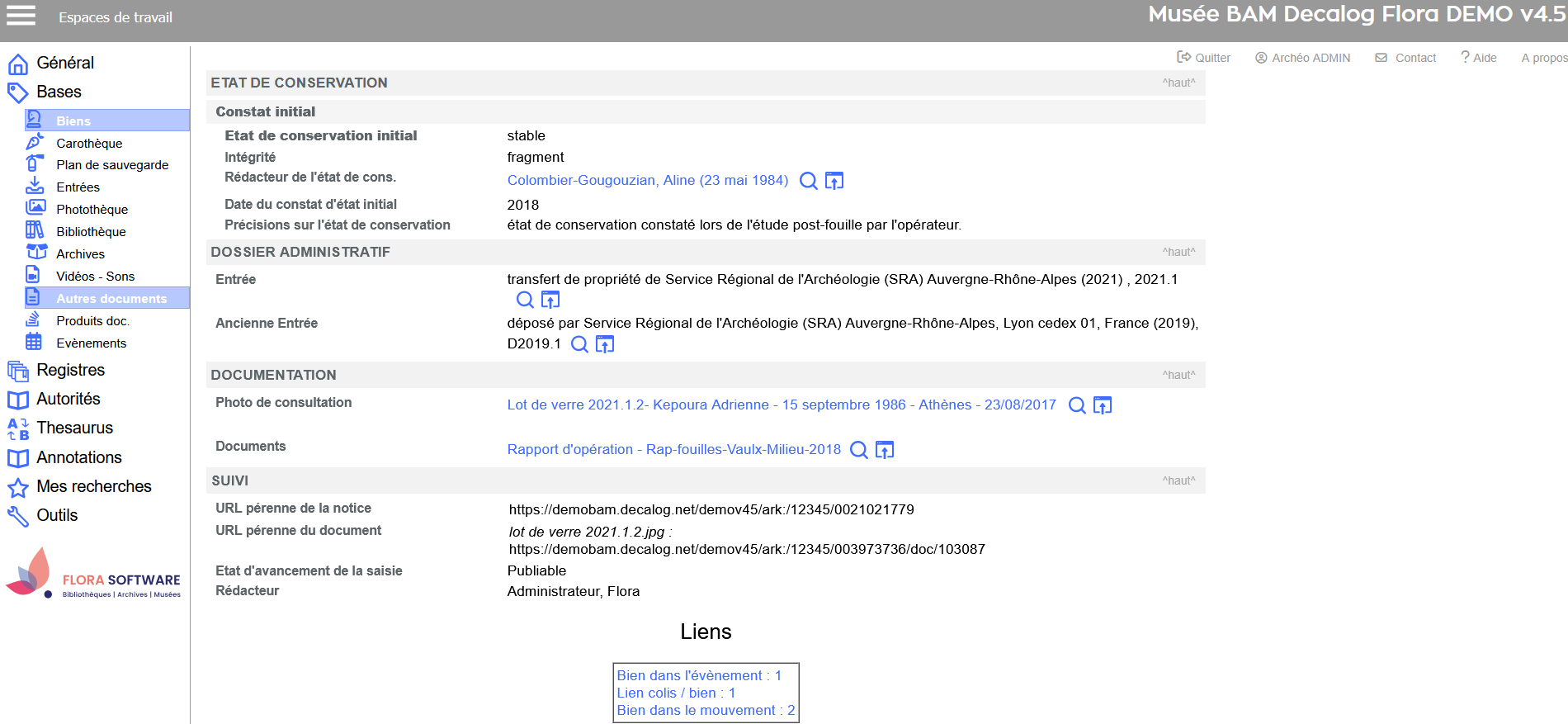Viewport: 1568px width, 724px height.
Task: Open the Rapport d'opération document in new window icon
Action: click(884, 450)
